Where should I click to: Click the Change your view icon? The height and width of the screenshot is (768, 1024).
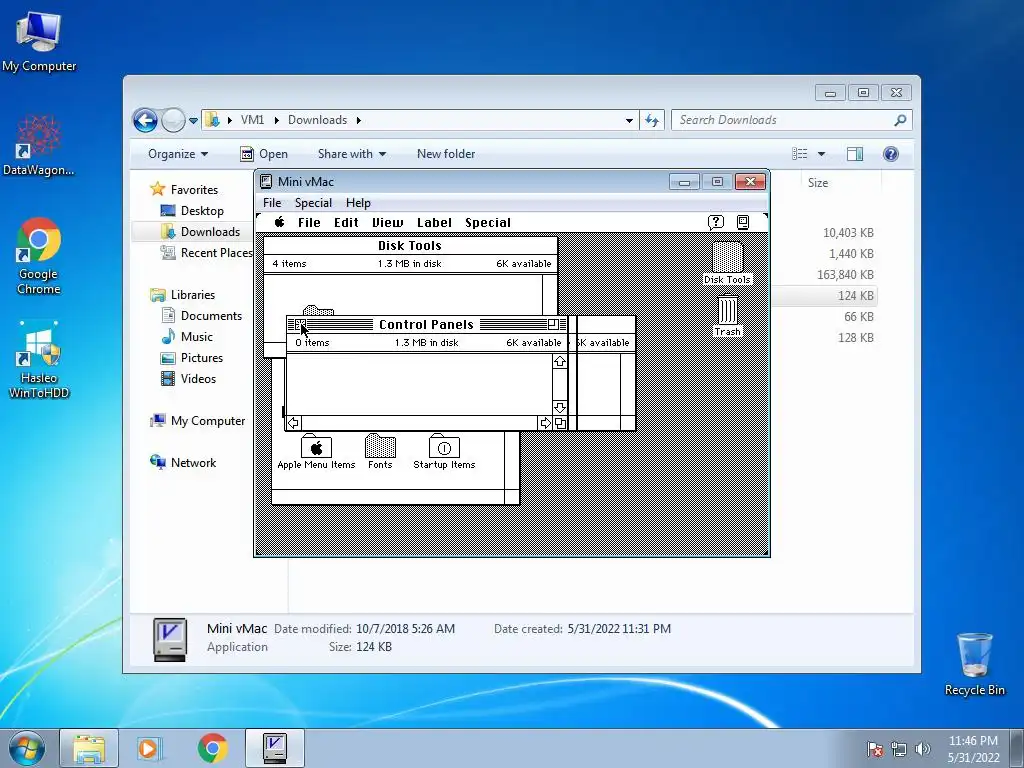[799, 153]
